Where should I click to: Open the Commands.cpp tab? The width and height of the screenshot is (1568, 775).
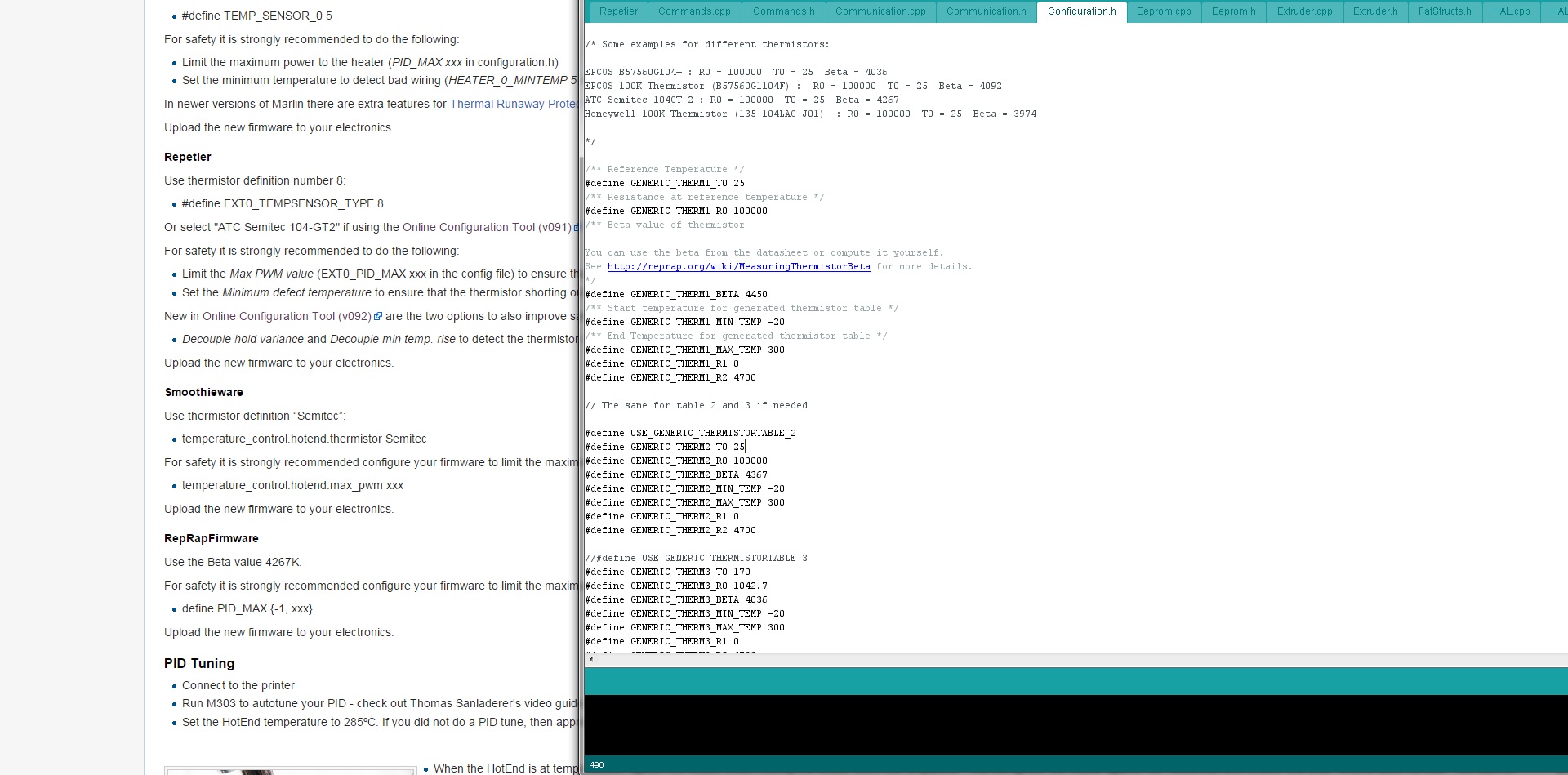[694, 11]
